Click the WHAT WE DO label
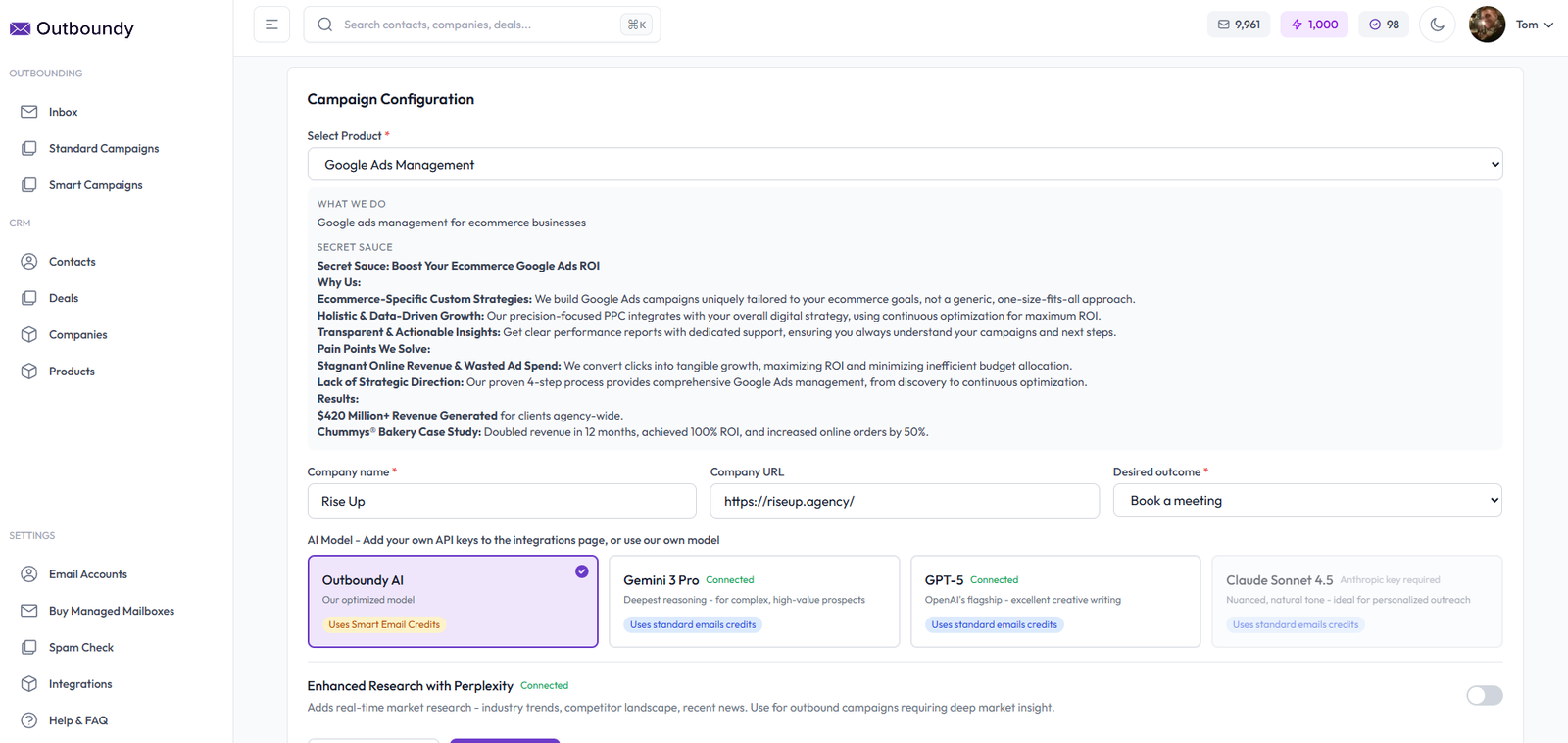 [352, 204]
